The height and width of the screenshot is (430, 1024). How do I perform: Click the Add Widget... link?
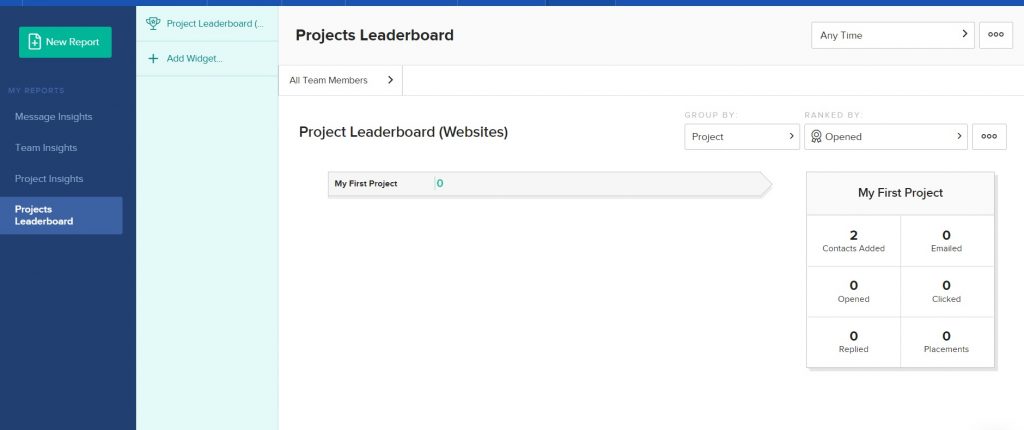pyautogui.click(x=195, y=59)
